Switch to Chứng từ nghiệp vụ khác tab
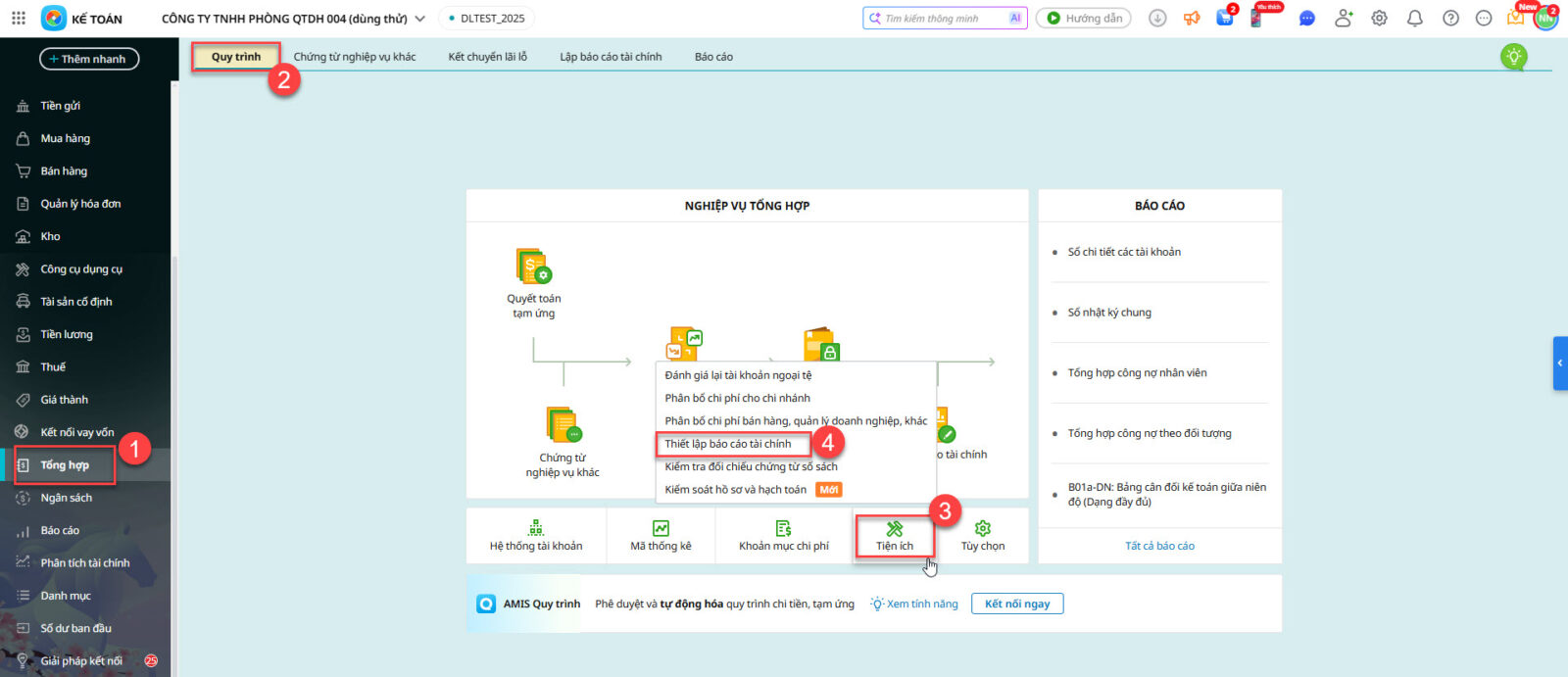This screenshot has height=677, width=1568. [x=355, y=57]
